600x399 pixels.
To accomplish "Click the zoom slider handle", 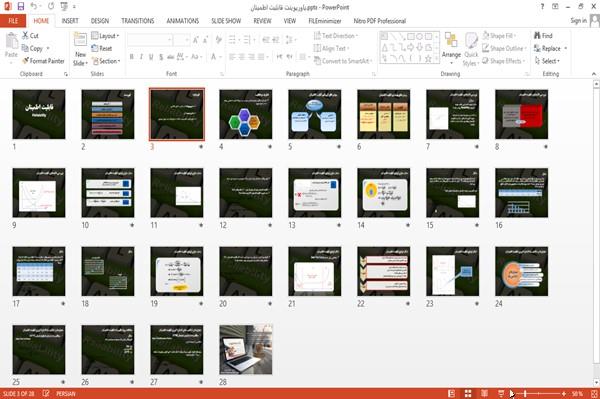I will [x=525, y=393].
